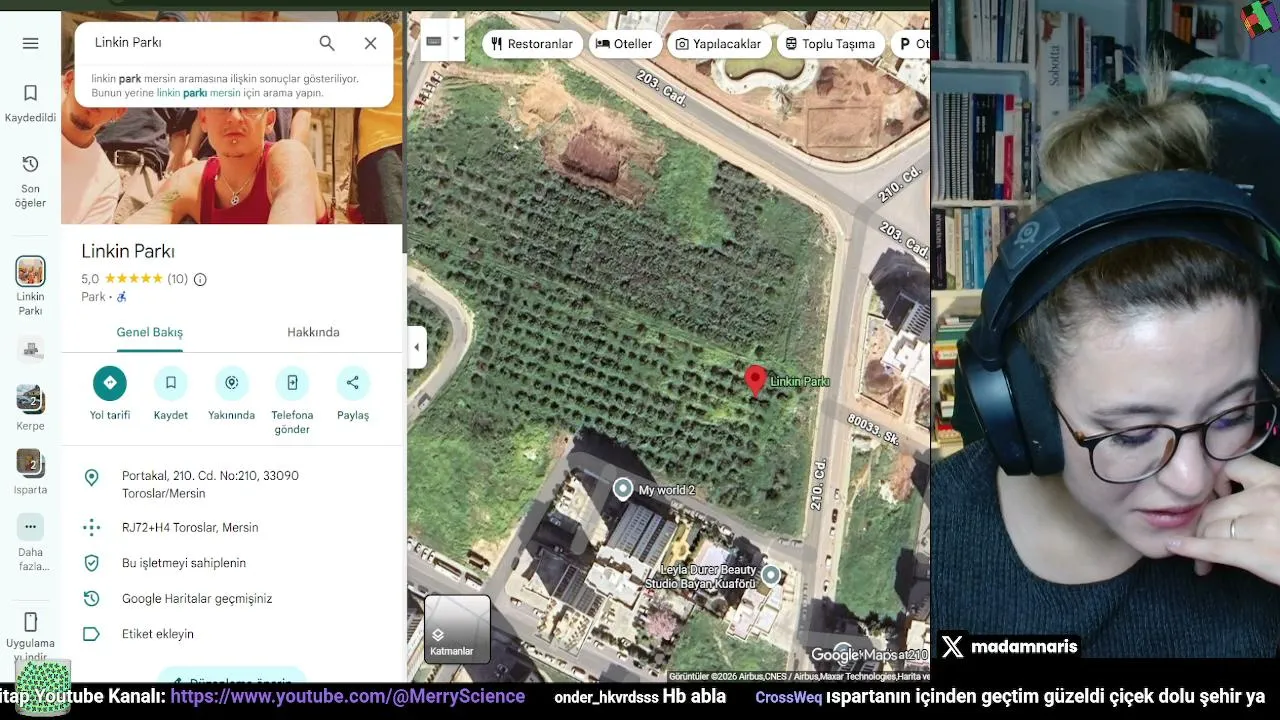Select the Leyla Durer Beauty Studio marker
This screenshot has height=720, width=1280.
(x=771, y=575)
